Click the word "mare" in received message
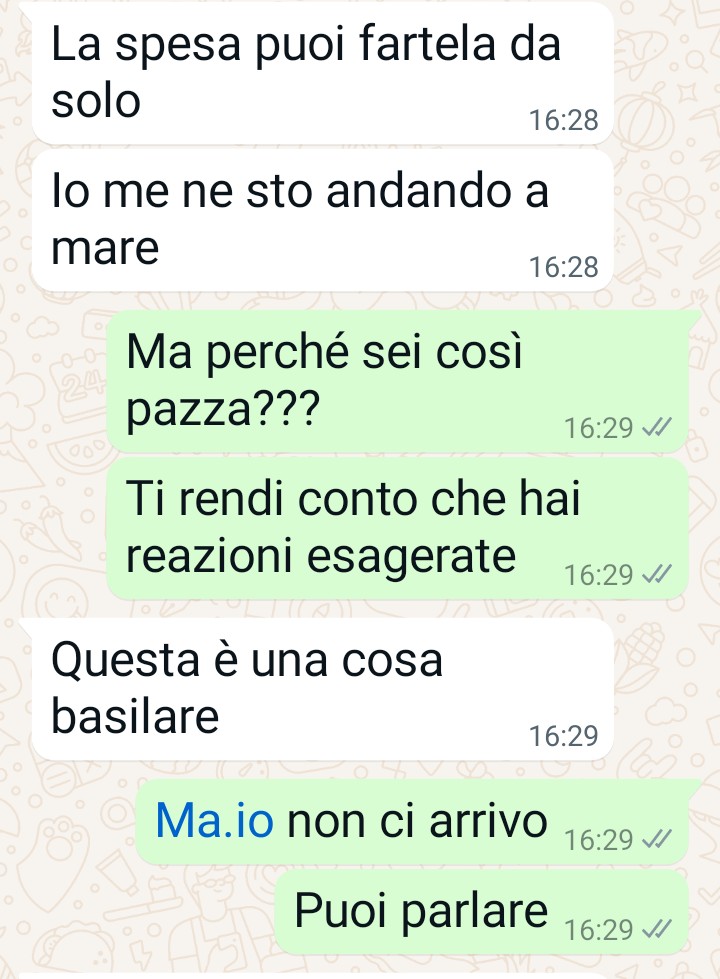Screen dimensions: 720x979 (105, 249)
